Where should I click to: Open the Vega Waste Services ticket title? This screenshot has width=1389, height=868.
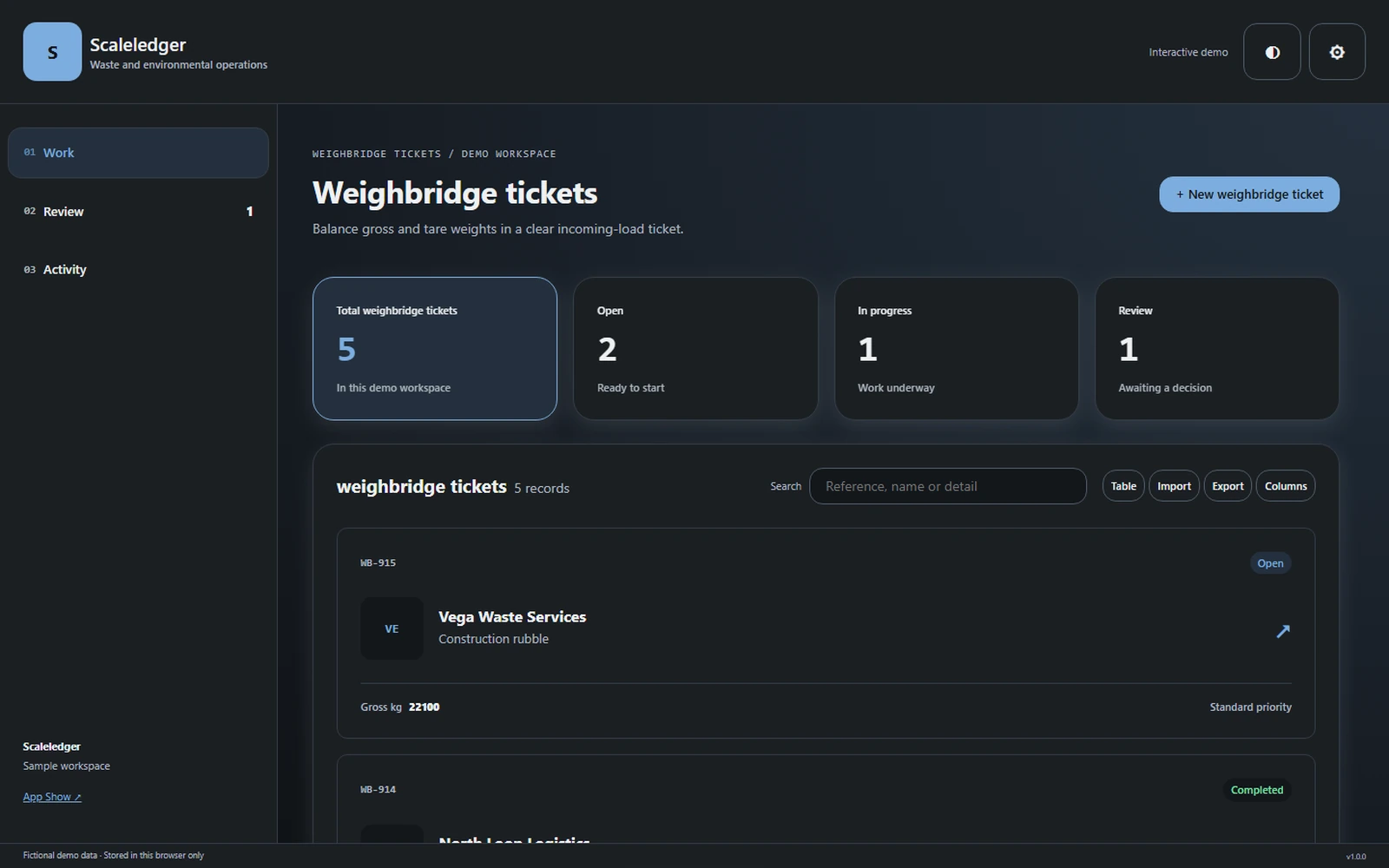pos(512,617)
